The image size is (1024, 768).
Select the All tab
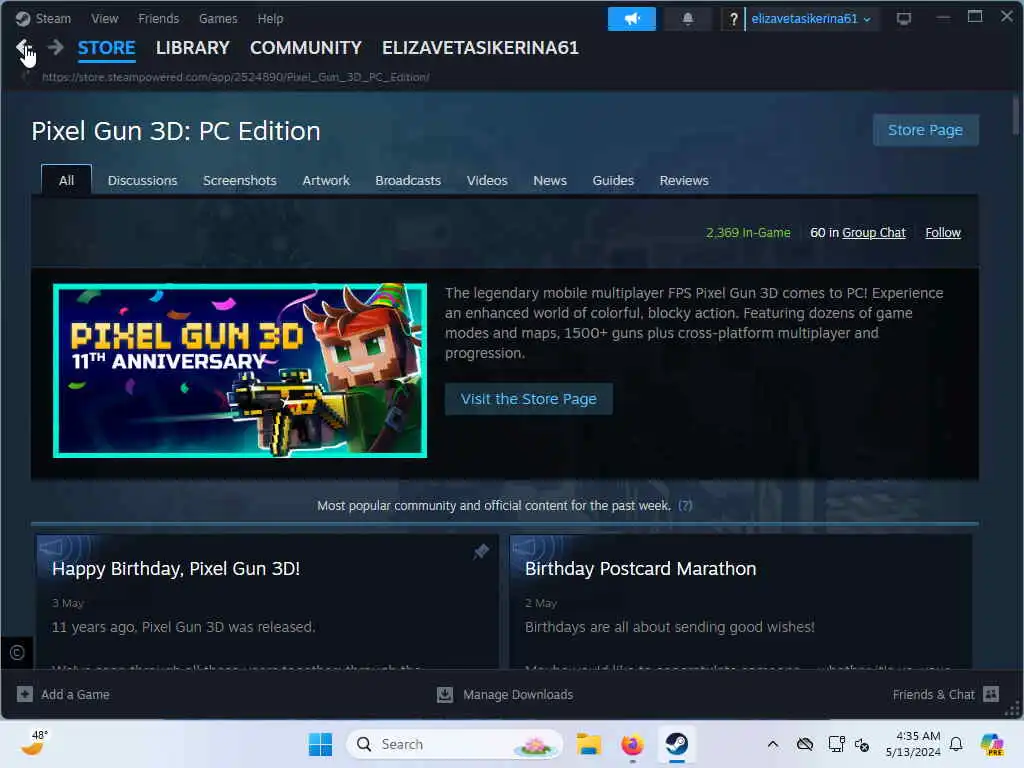pyautogui.click(x=67, y=180)
